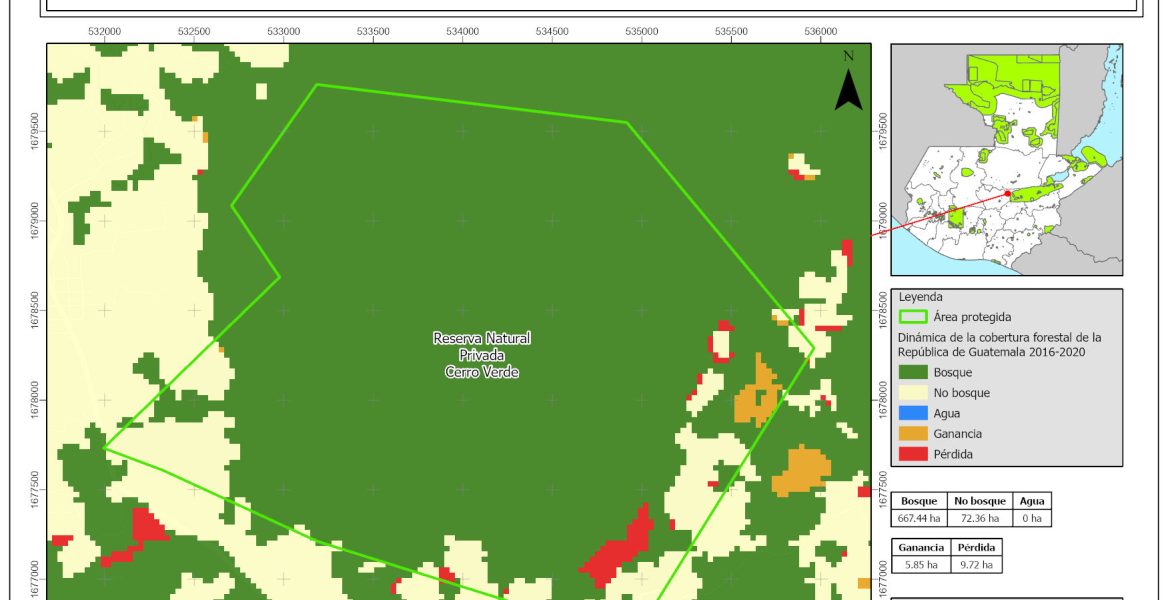Select the green Área protegida outline symbol
Image resolution: width=1170 pixels, height=600 pixels.
tap(914, 317)
